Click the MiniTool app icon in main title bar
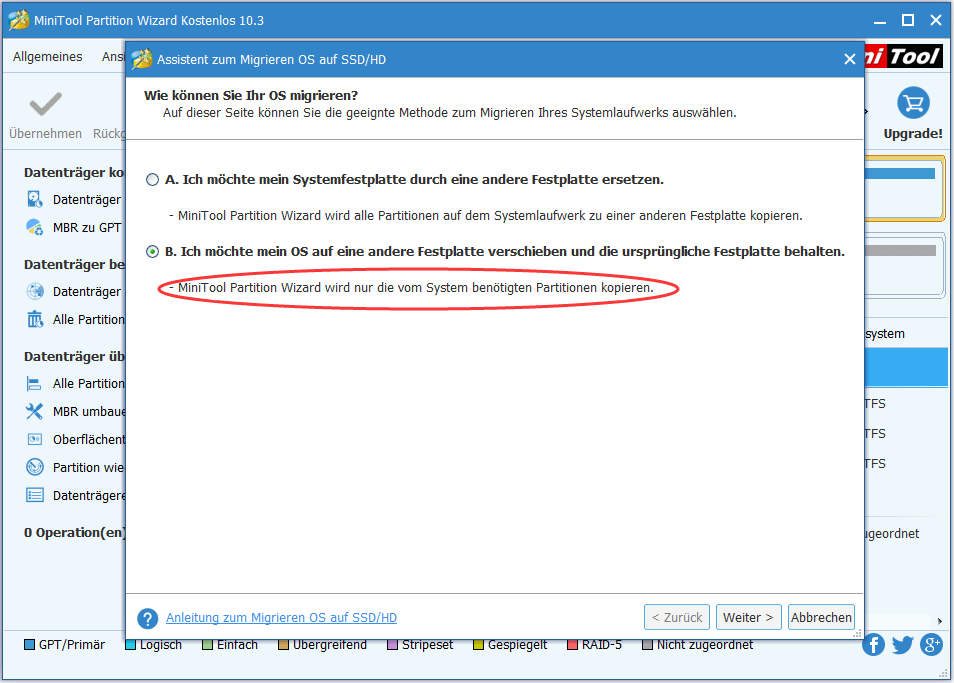 pos(18,20)
